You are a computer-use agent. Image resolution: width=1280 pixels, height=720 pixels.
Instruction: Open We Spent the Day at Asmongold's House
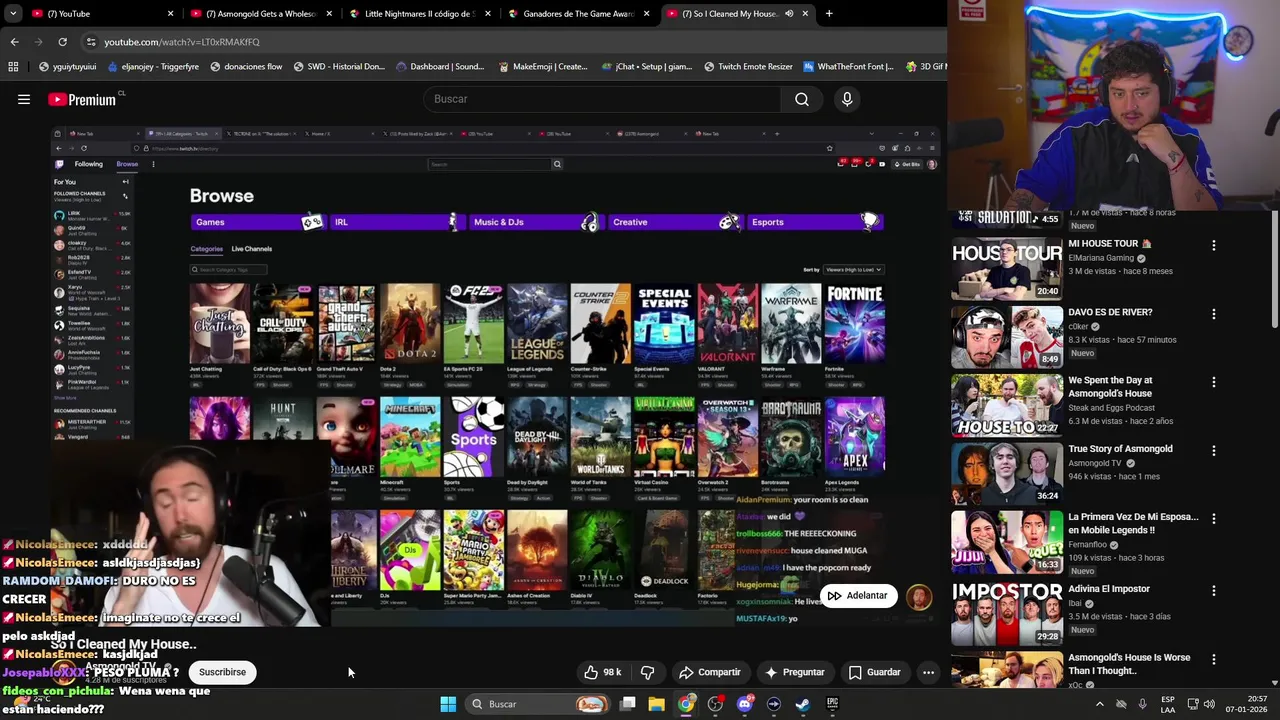[x=1110, y=386]
